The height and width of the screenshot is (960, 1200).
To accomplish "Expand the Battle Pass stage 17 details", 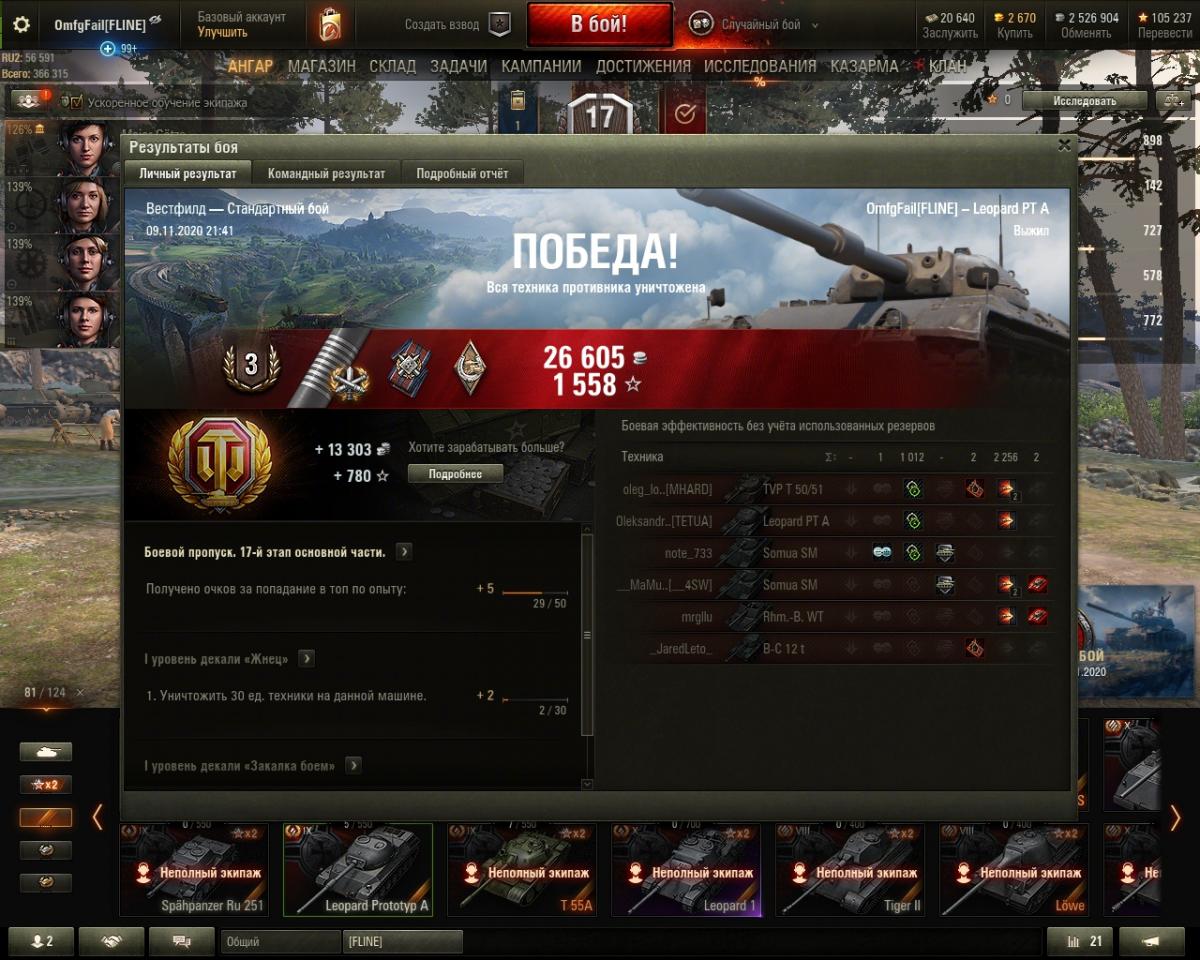I will click(x=404, y=552).
